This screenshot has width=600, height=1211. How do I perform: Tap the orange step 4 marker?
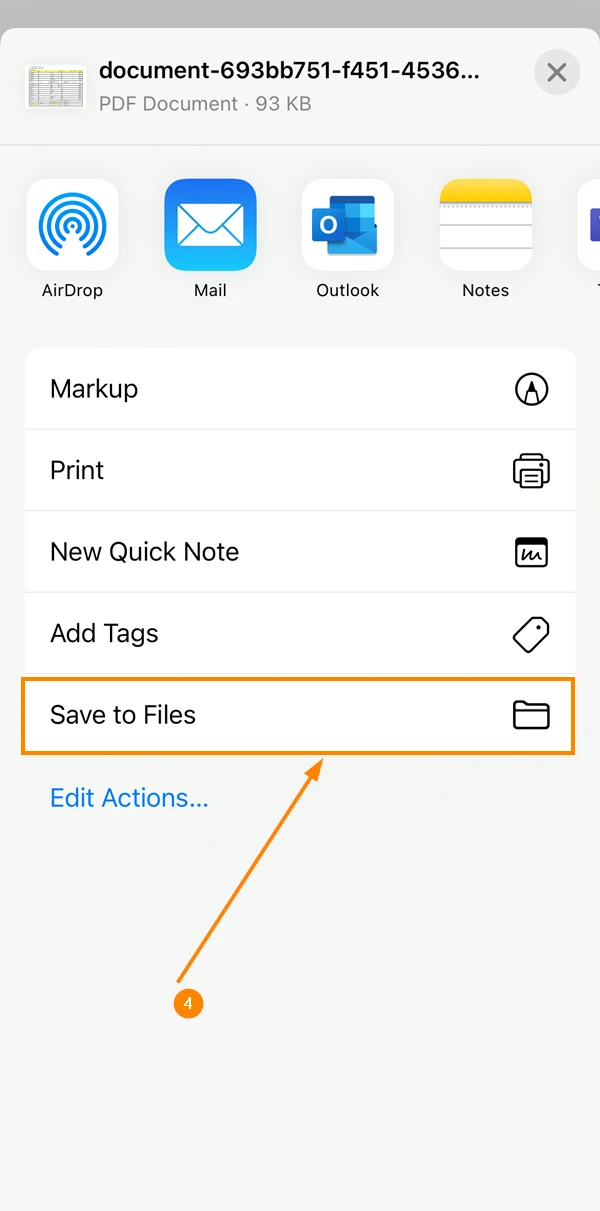pyautogui.click(x=188, y=1004)
